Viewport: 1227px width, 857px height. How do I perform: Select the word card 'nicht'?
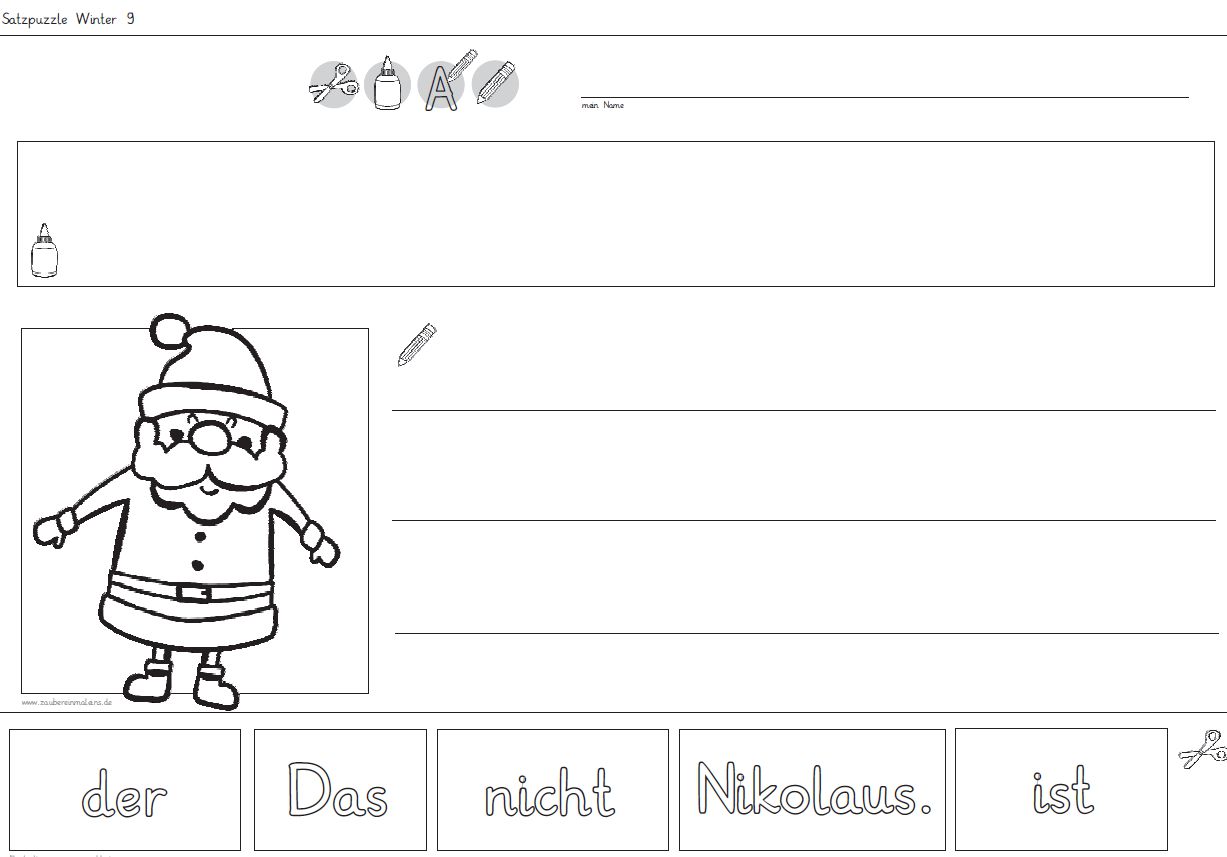tap(552, 790)
